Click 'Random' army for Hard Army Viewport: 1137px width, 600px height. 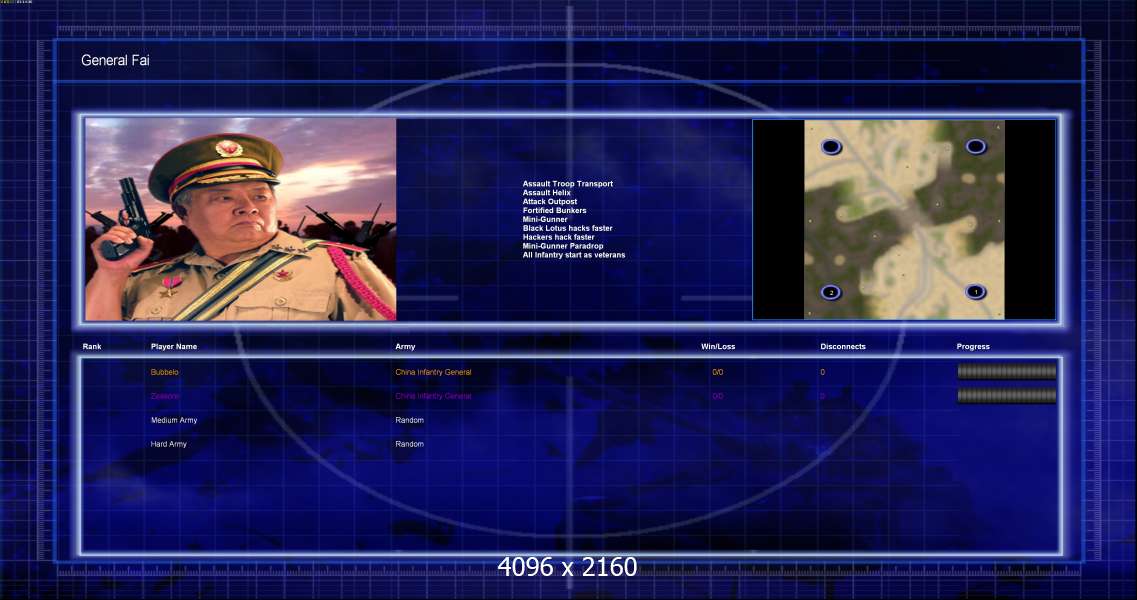pos(410,444)
